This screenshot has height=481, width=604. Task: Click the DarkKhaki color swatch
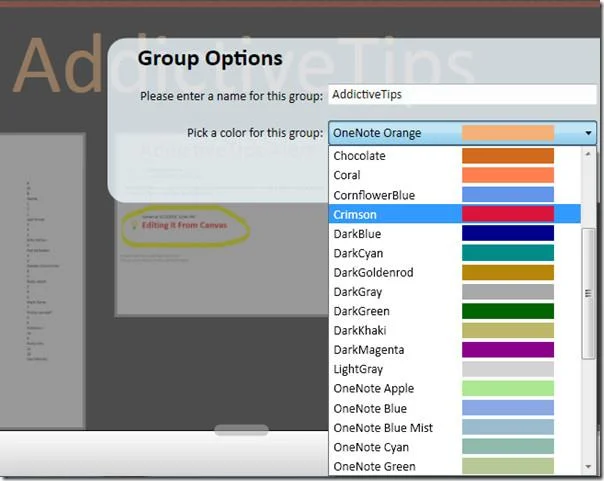pyautogui.click(x=508, y=330)
